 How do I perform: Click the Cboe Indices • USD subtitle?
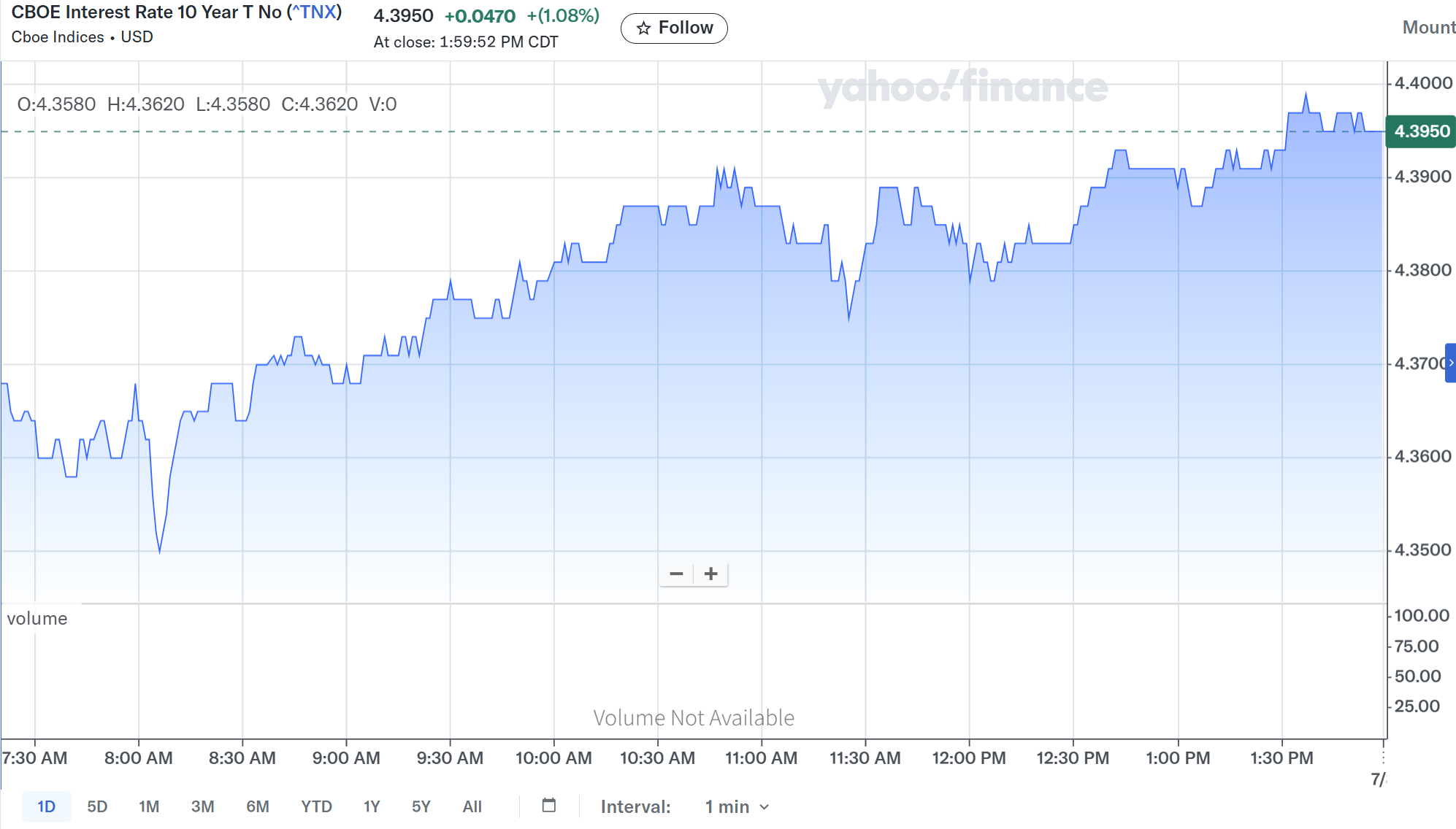(82, 37)
